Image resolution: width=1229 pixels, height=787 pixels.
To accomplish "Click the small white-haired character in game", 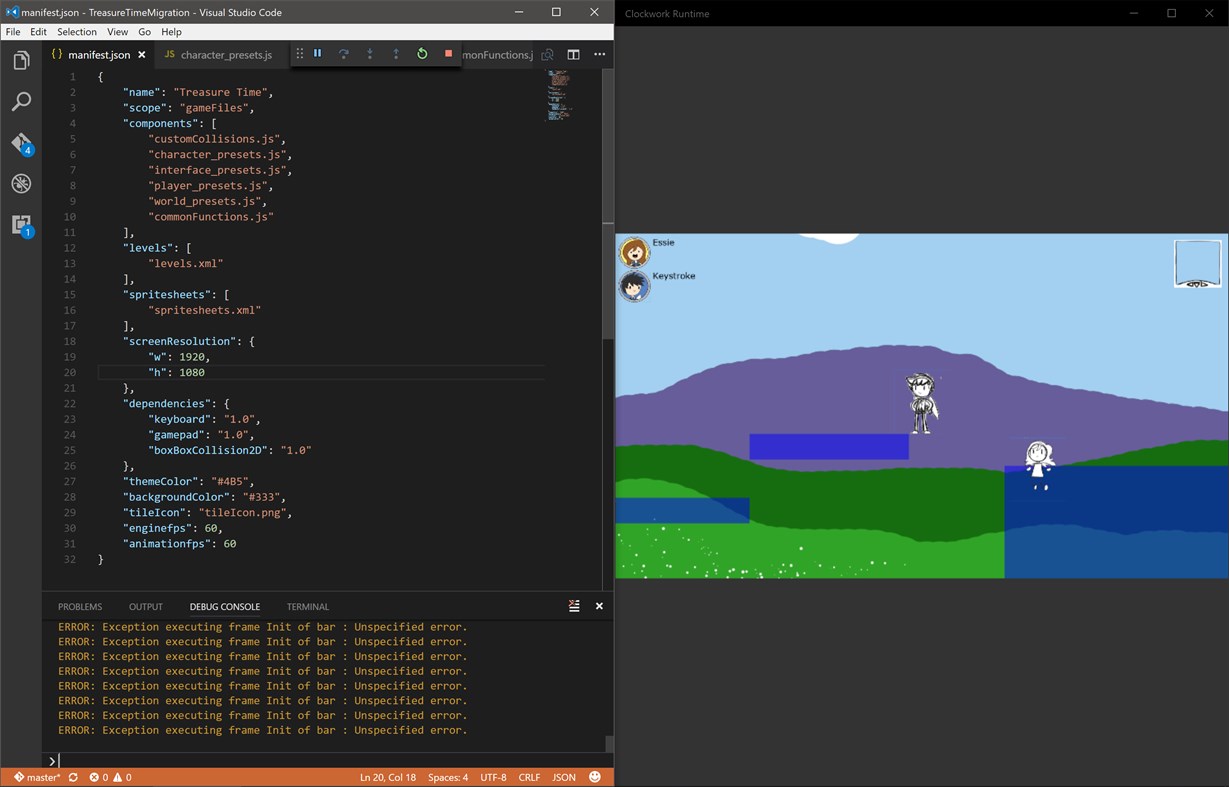I will [1040, 466].
